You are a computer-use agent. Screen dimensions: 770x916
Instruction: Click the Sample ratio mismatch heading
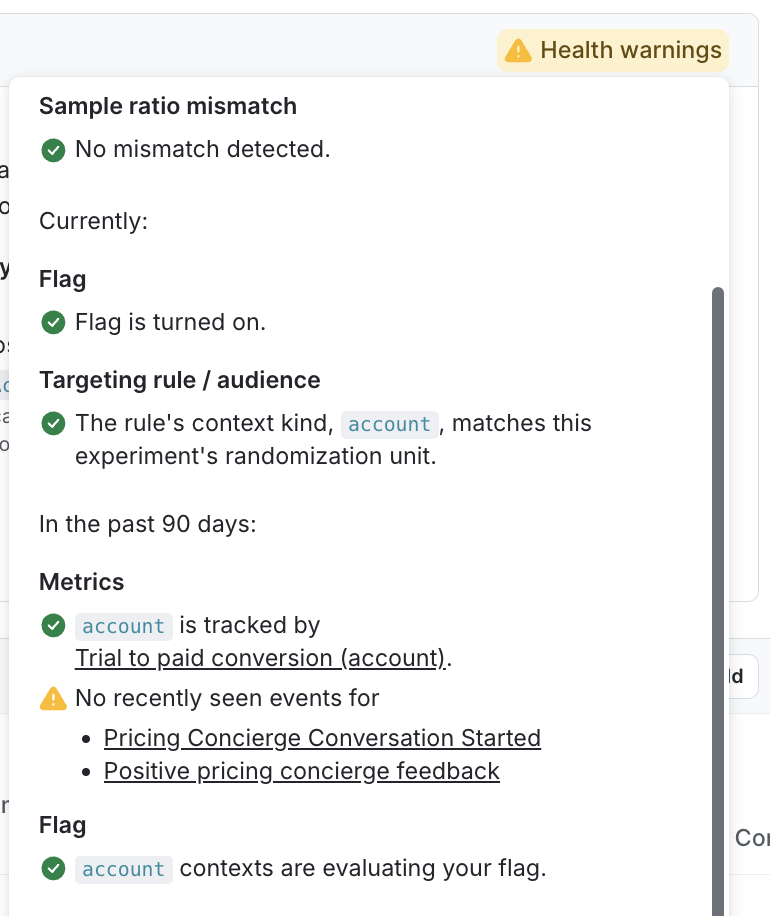tap(168, 106)
